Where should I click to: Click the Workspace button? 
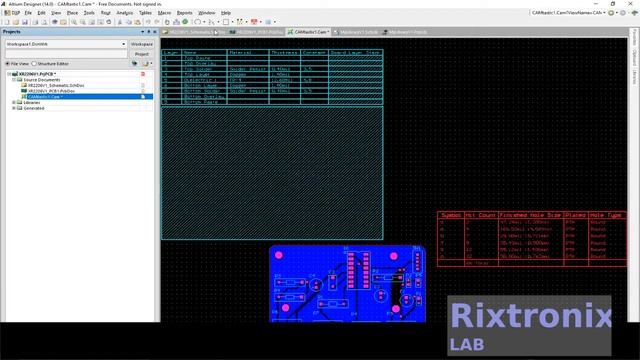(x=142, y=44)
